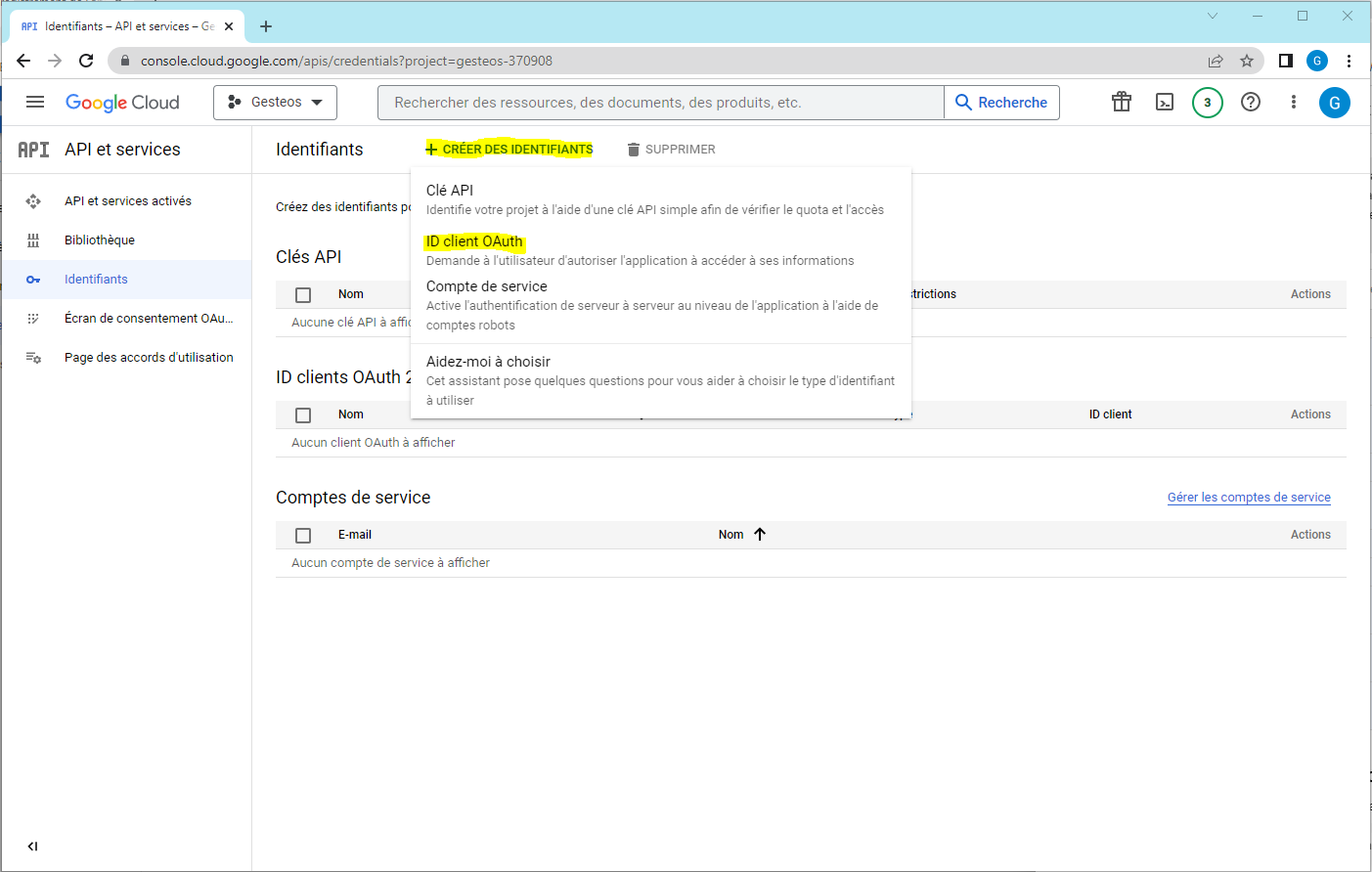1372x872 pixels.
Task: Click Gérer les comptes de service link
Action: point(1249,498)
